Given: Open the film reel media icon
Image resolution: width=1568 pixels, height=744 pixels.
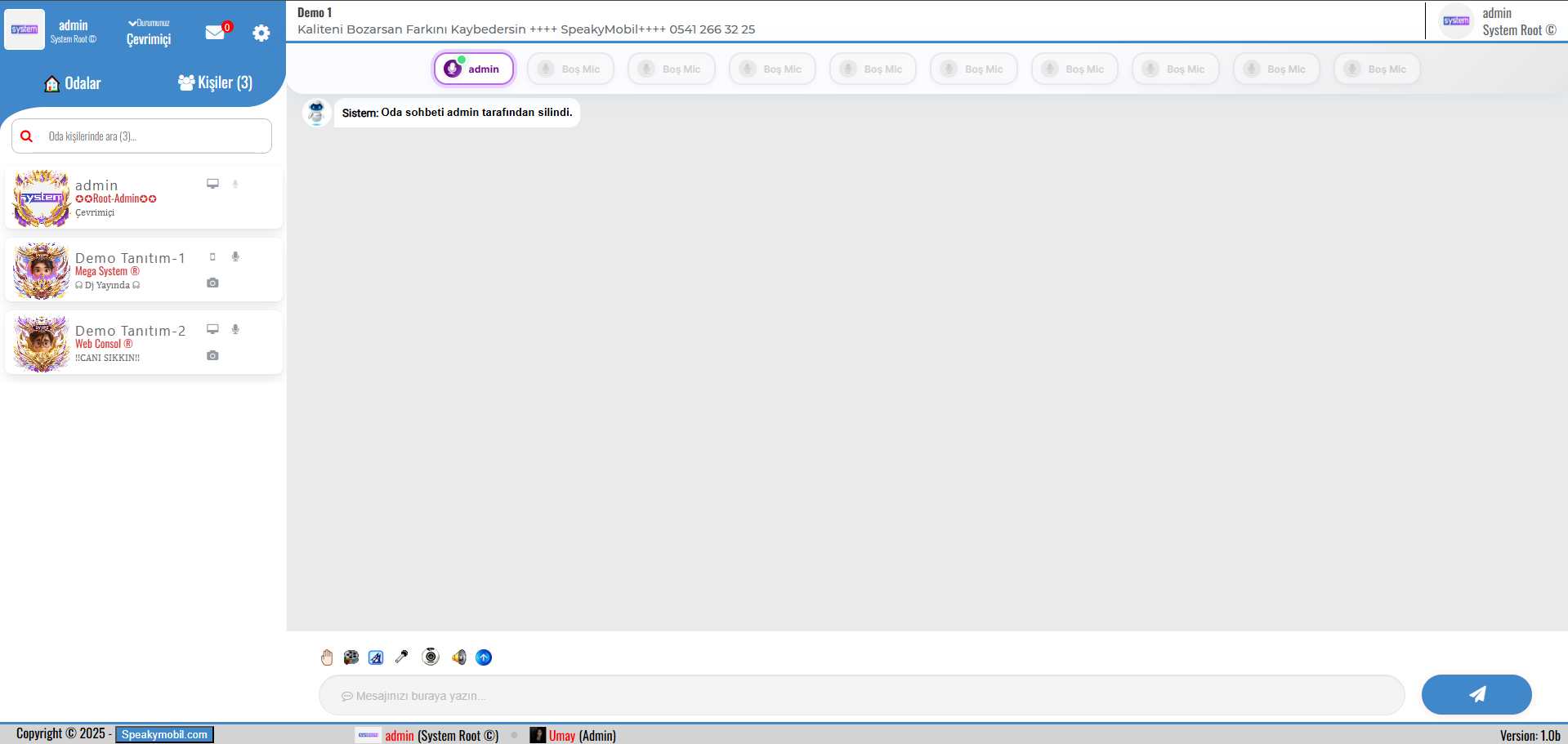Looking at the screenshot, I should point(351,657).
